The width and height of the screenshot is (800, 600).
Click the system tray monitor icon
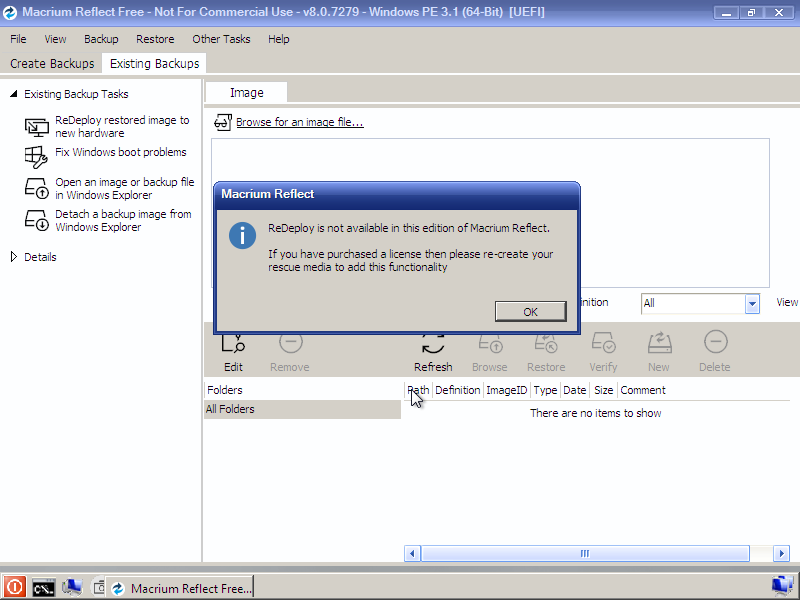783,586
